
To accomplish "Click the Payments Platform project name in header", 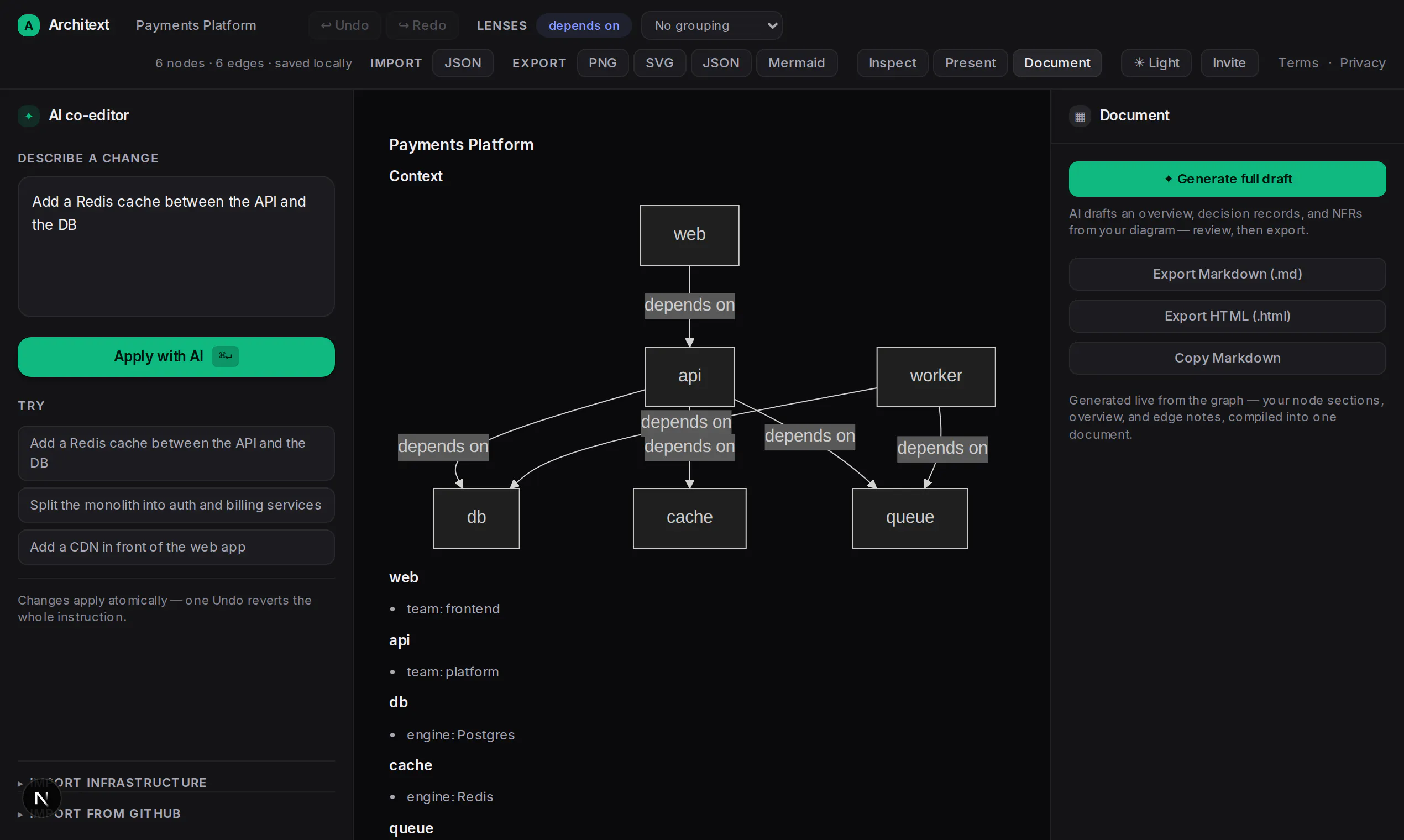I will pos(196,25).
